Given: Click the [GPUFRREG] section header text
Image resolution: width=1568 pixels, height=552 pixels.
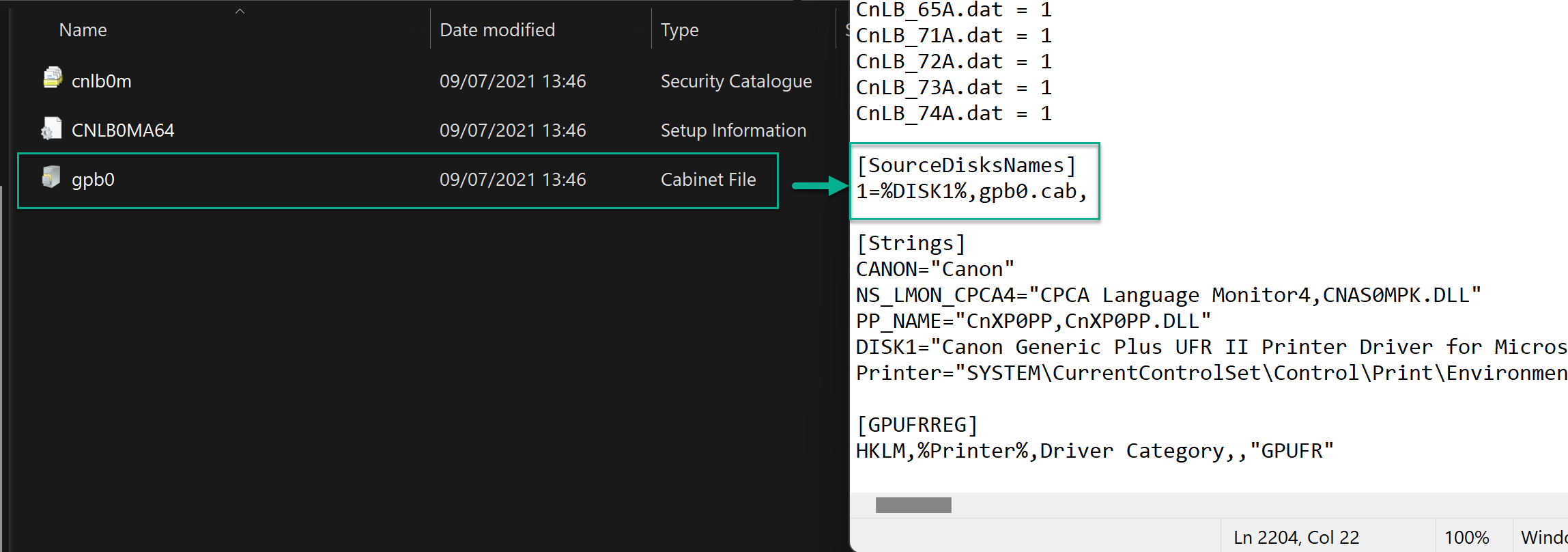Looking at the screenshot, I should pos(917,425).
